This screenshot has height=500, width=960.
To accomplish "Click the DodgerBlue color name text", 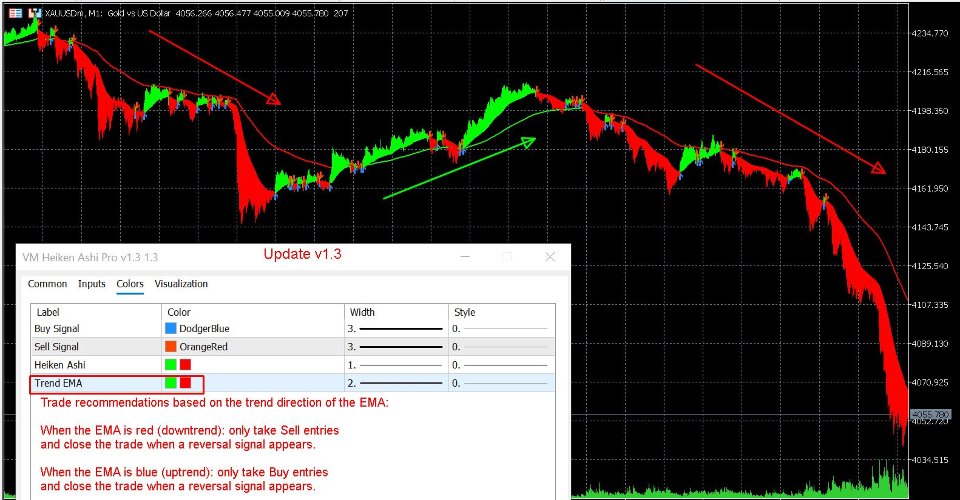I will coord(204,329).
